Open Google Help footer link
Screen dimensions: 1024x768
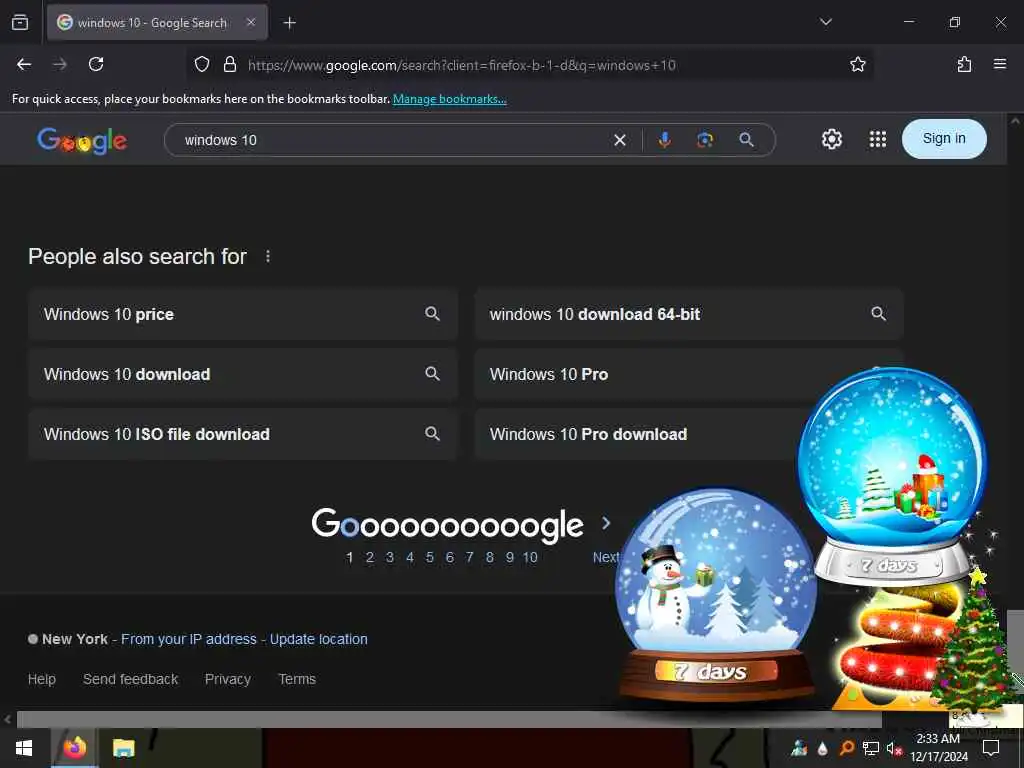pos(42,679)
